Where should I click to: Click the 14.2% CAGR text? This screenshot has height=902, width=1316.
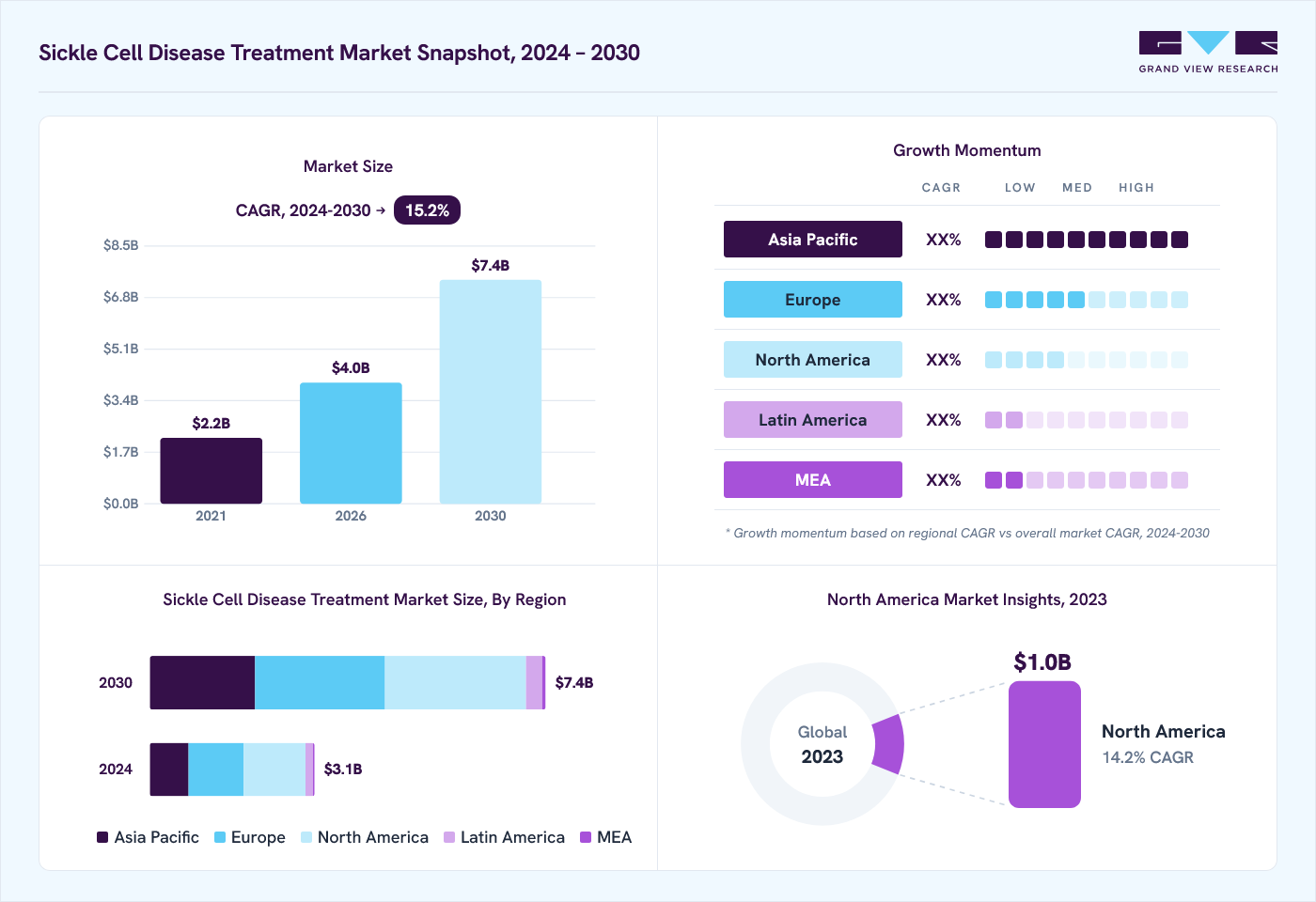[x=1148, y=757]
